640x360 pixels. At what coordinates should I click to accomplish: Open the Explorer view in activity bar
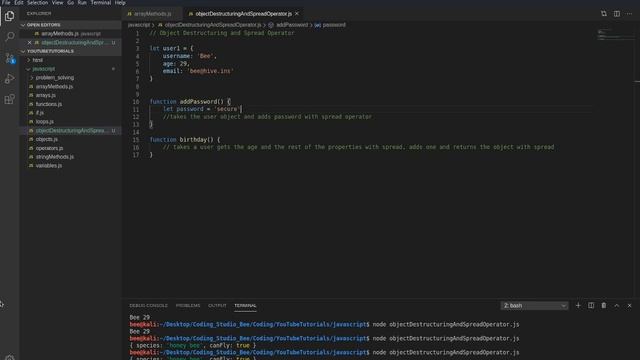click(x=9, y=16)
